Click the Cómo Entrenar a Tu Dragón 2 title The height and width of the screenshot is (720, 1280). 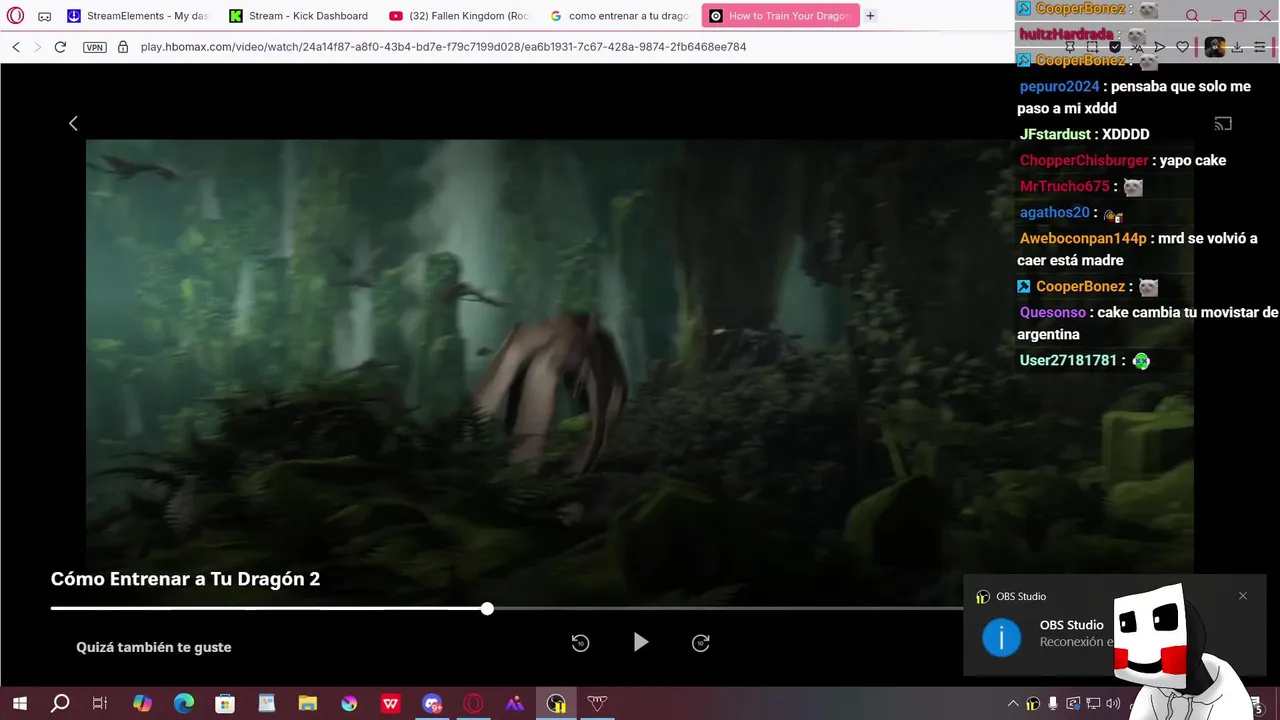click(x=185, y=579)
